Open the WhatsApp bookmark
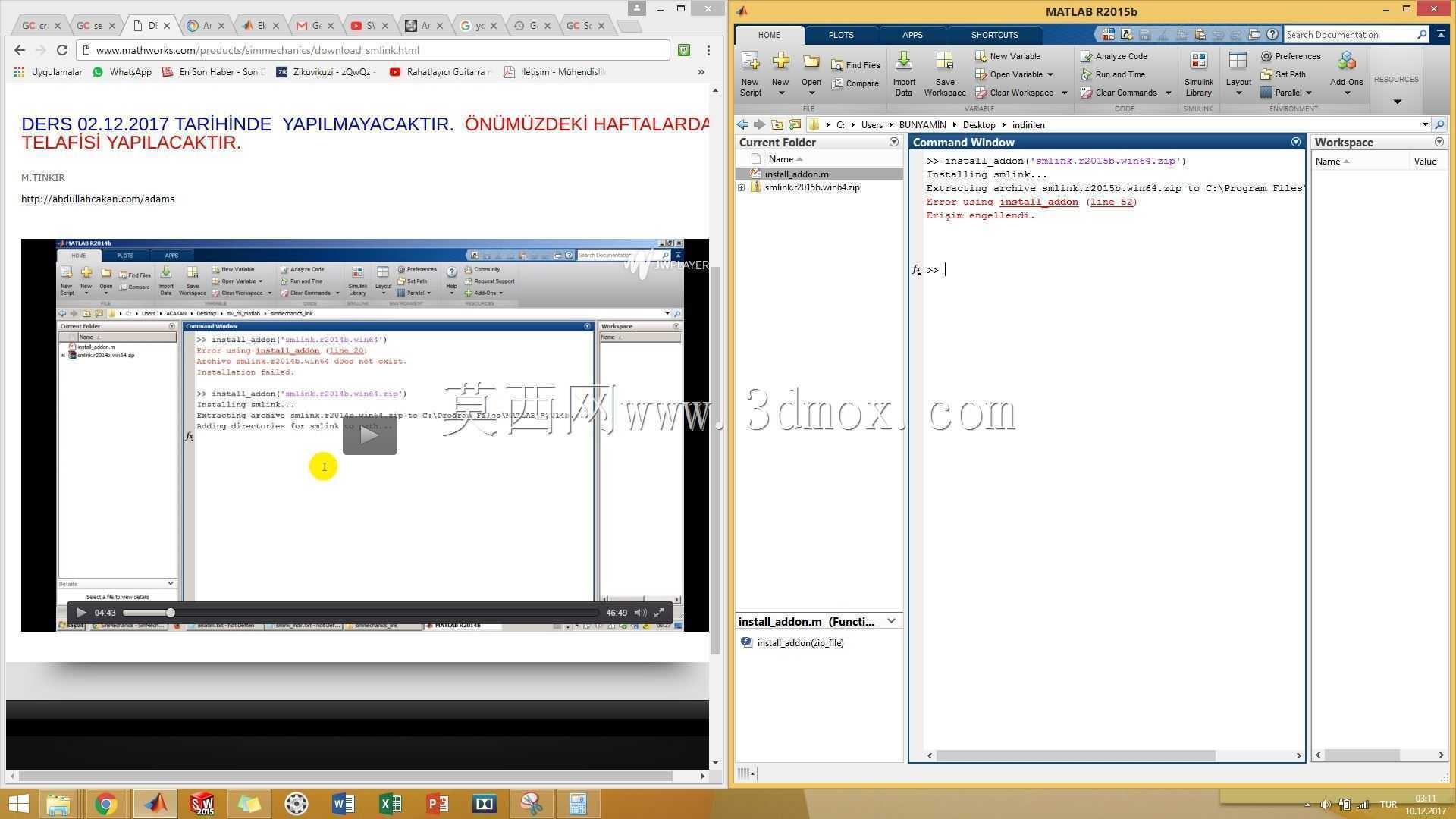The height and width of the screenshot is (819, 1456). (122, 72)
